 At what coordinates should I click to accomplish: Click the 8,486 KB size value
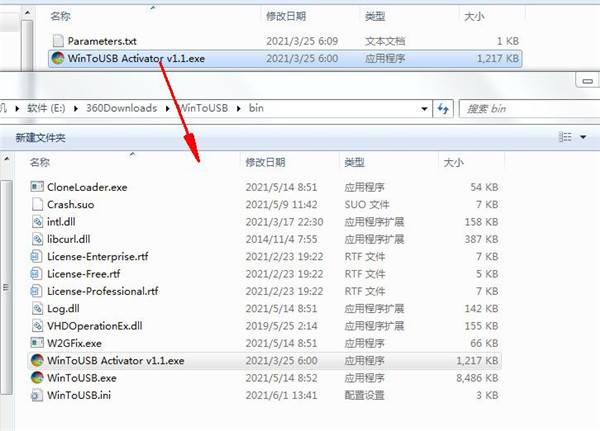pos(477,378)
